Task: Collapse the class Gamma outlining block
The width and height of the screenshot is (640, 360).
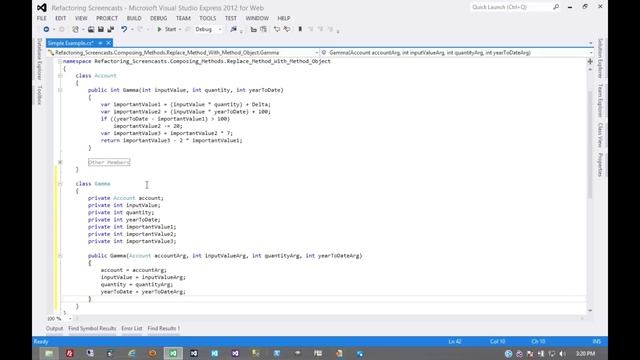Action: [x=60, y=184]
